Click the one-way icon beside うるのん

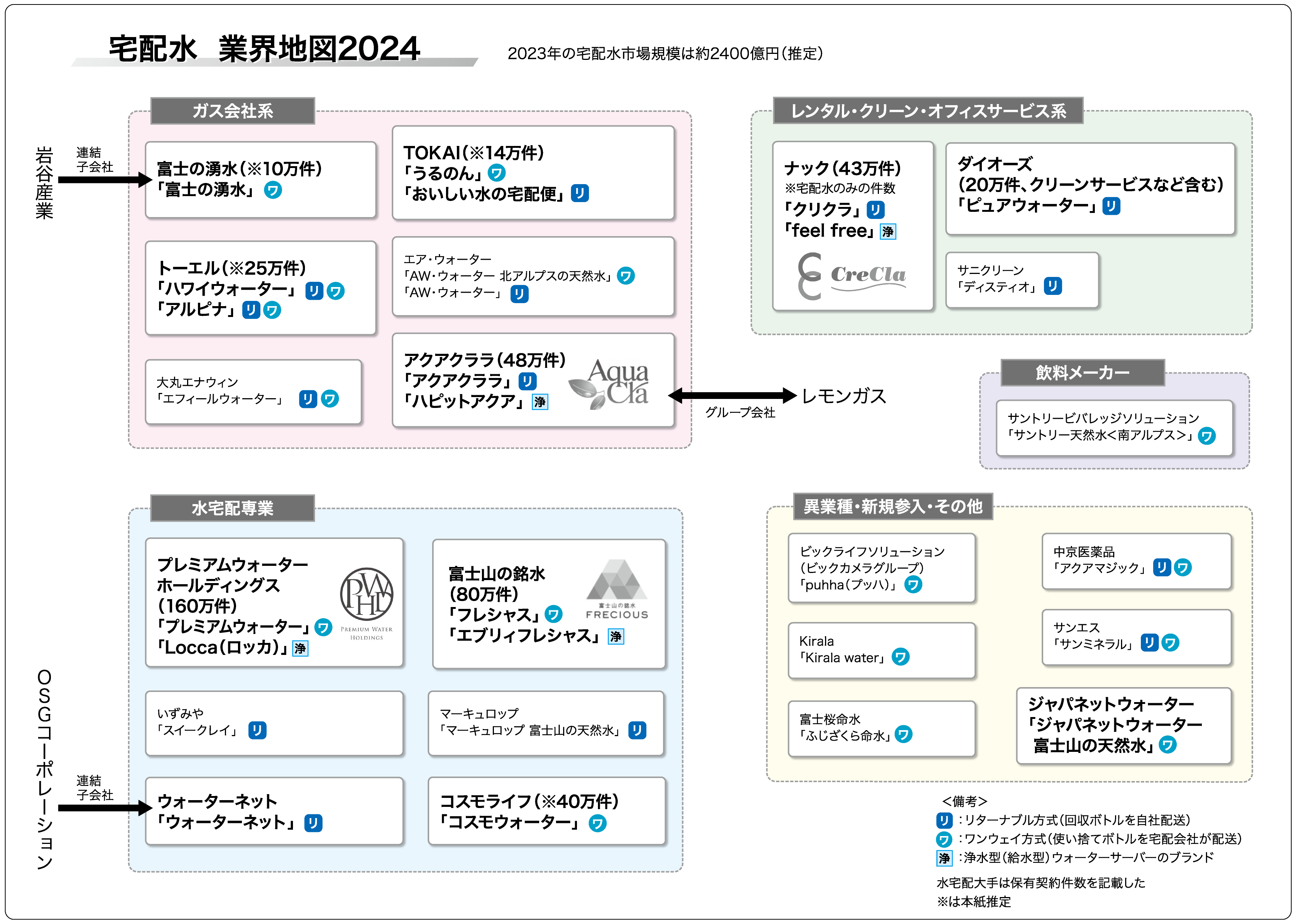[497, 173]
